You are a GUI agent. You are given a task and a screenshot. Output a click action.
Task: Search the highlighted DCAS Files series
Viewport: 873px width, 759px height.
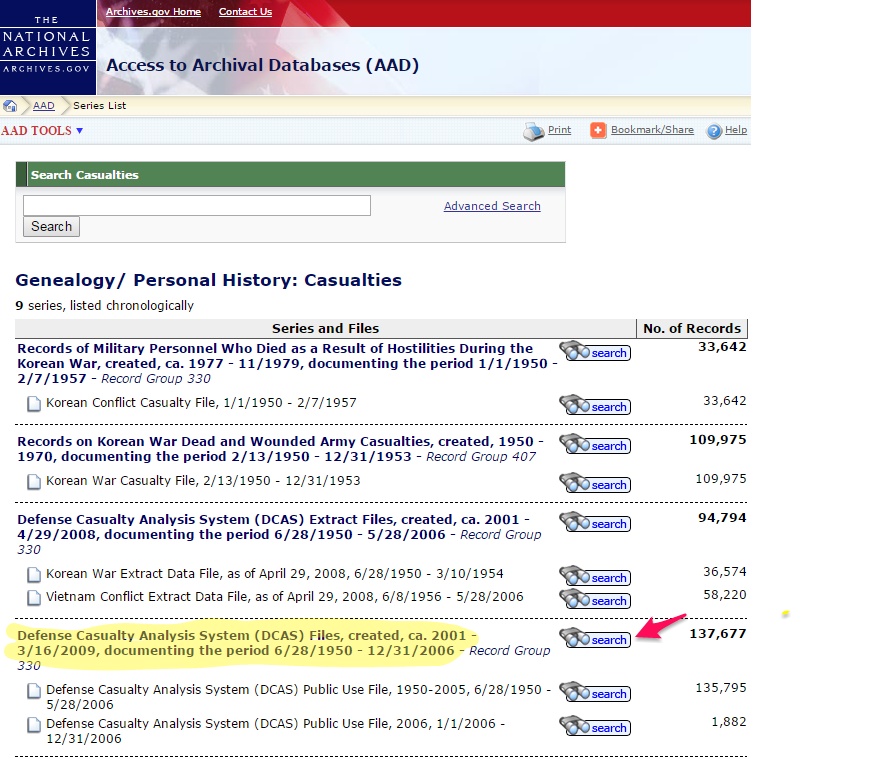coord(595,639)
